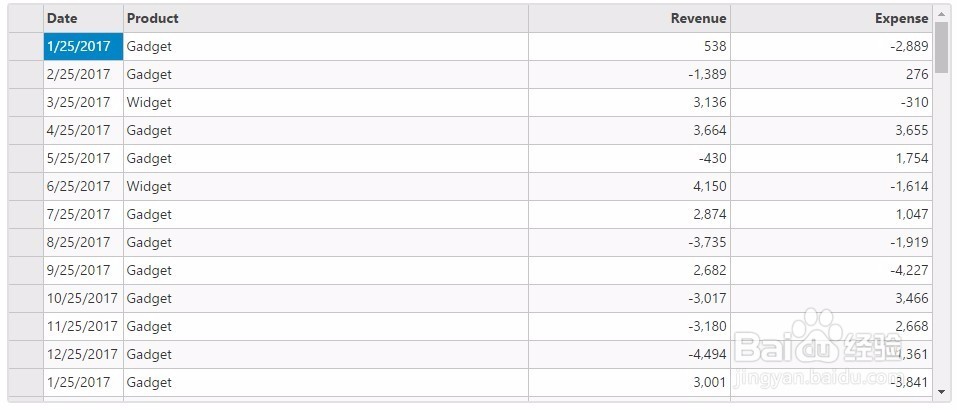
Task: Click row header of the 7/25/2017 row
Action: coord(25,214)
